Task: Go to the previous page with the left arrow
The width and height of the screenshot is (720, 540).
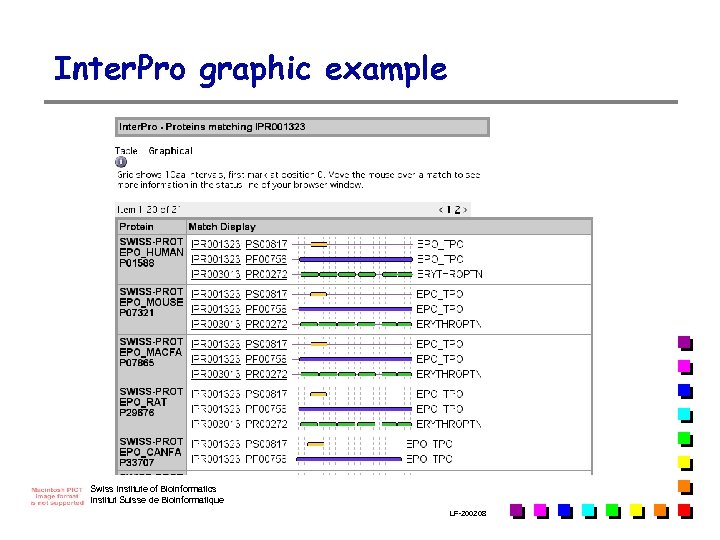Action: click(441, 210)
